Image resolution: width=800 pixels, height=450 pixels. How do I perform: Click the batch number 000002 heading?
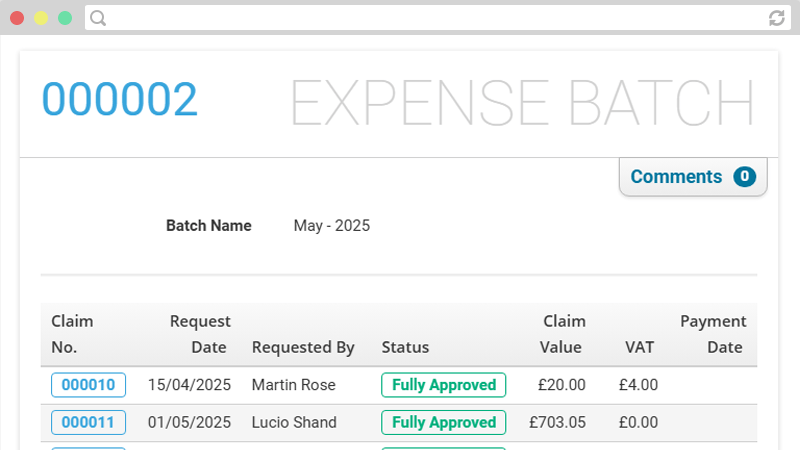(x=119, y=99)
